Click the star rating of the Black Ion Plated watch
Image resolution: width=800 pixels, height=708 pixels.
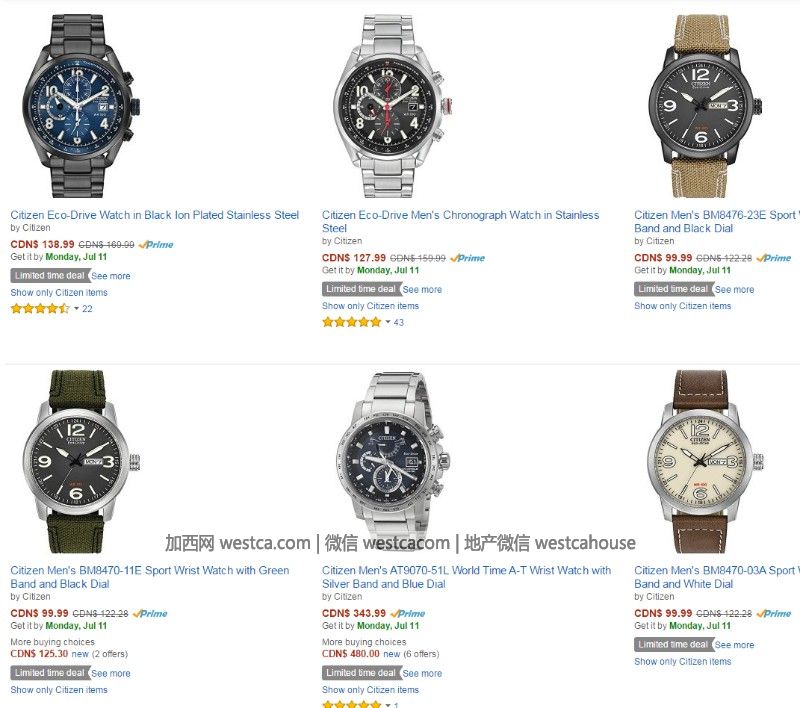click(x=40, y=309)
